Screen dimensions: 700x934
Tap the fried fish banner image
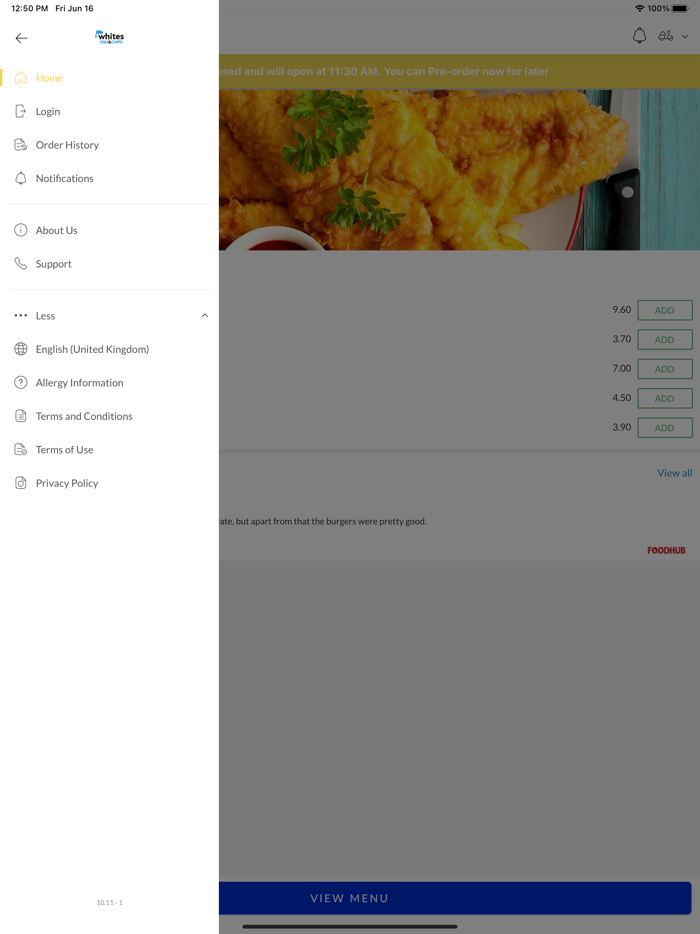459,170
